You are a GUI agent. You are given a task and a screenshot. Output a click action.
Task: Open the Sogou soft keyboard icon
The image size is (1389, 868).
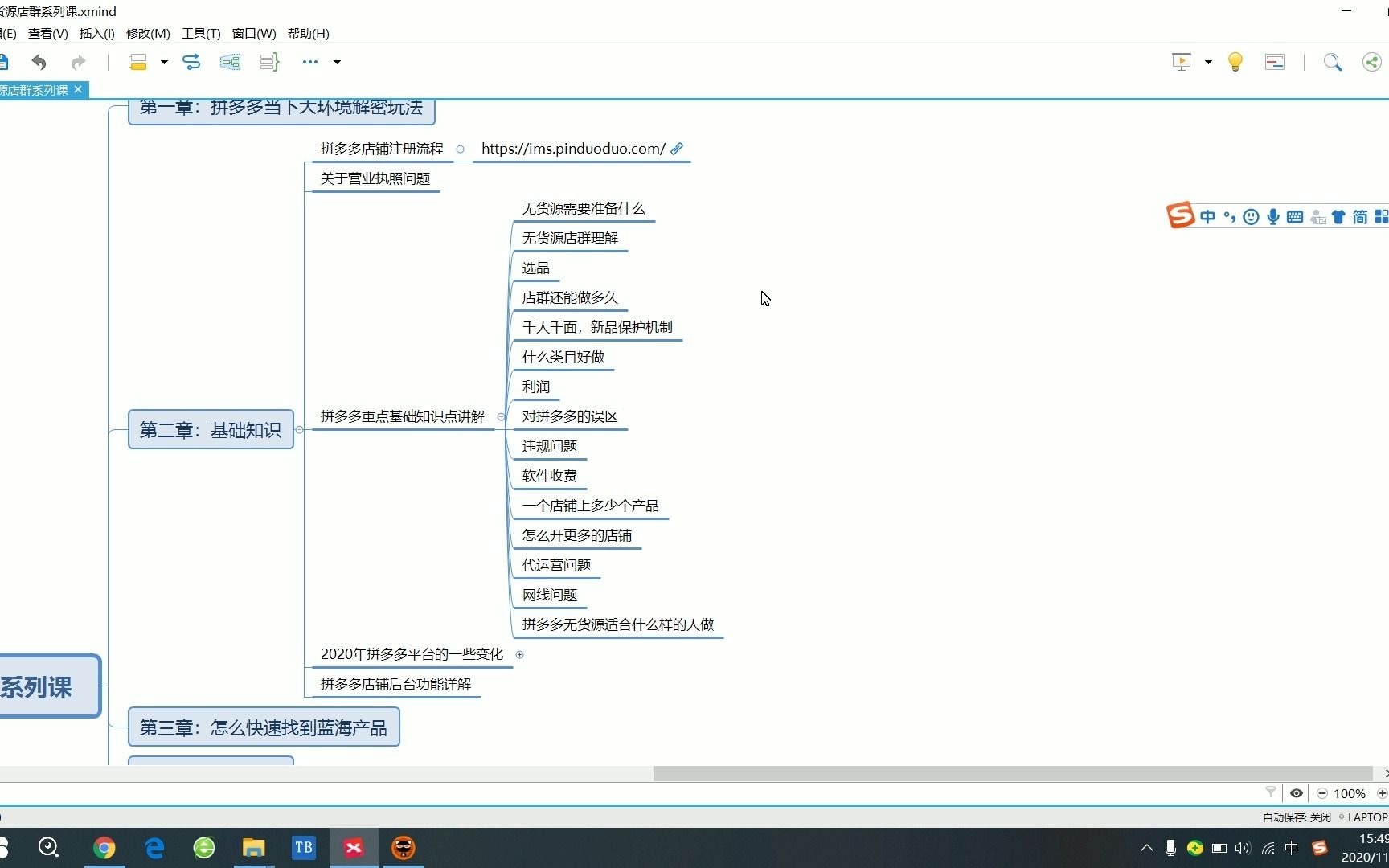[x=1295, y=217]
